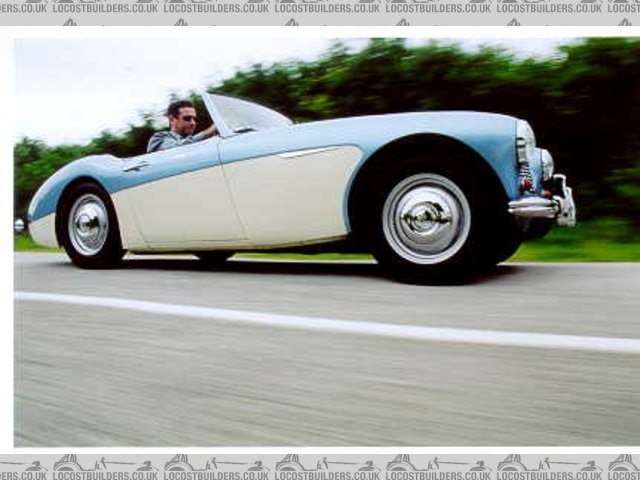Click the driver's hand on steering wheel

(207, 131)
